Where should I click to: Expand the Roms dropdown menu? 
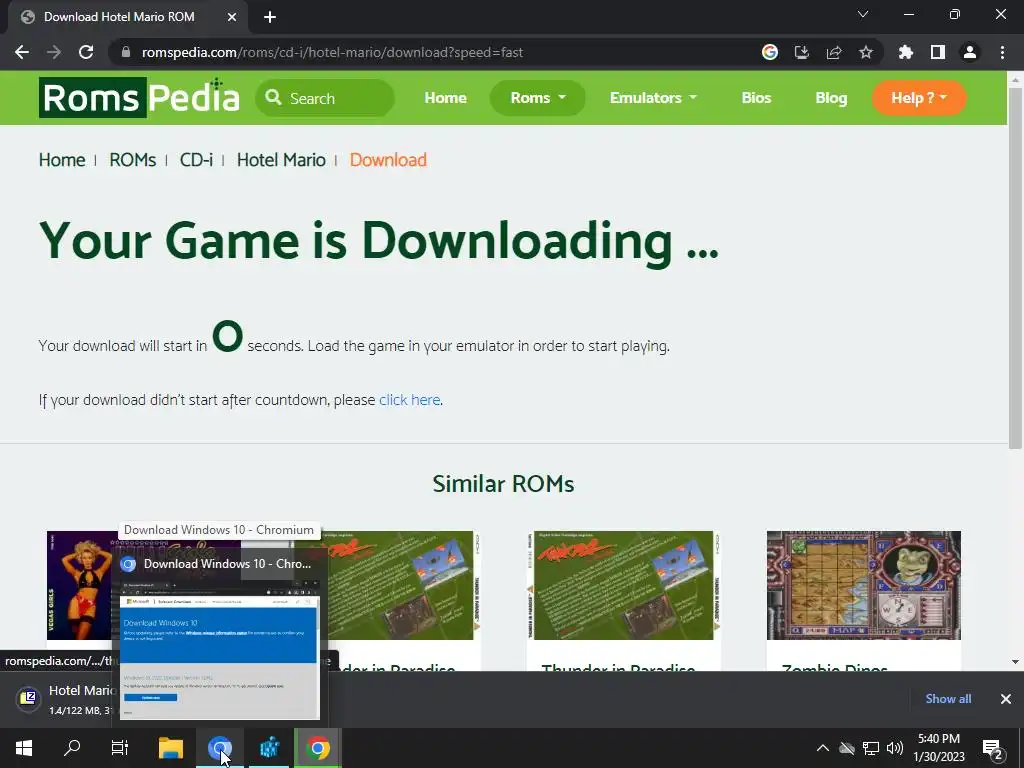(x=537, y=98)
